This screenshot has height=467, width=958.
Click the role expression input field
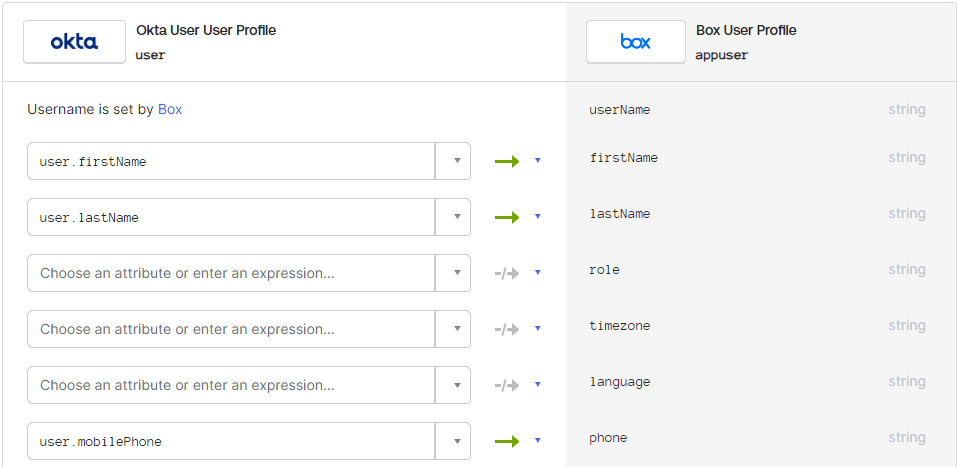(231, 273)
